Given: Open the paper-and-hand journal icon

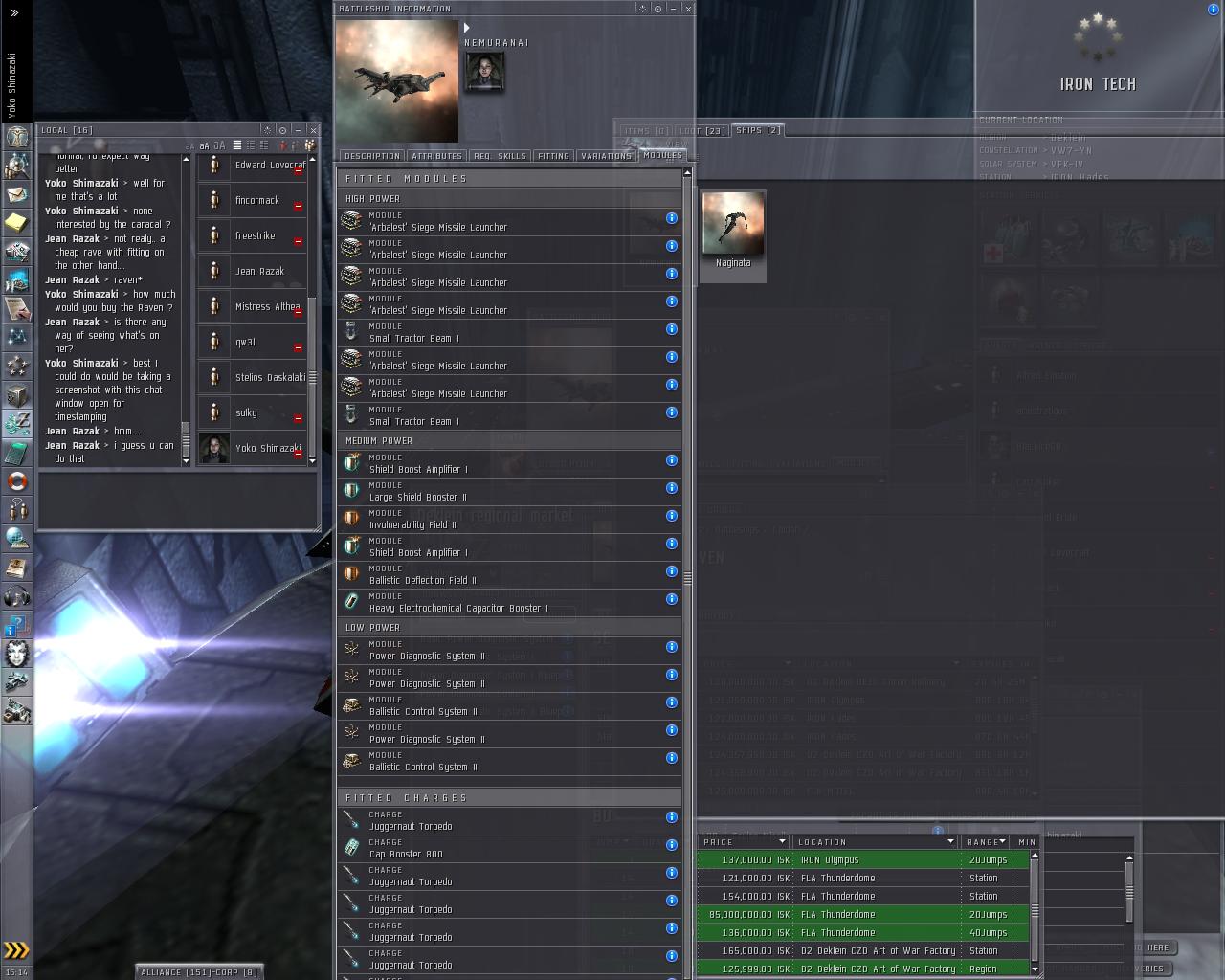Looking at the screenshot, I should click(x=16, y=309).
